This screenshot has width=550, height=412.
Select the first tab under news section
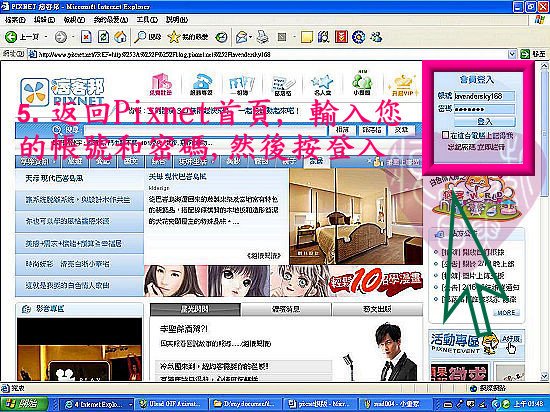click(195, 309)
